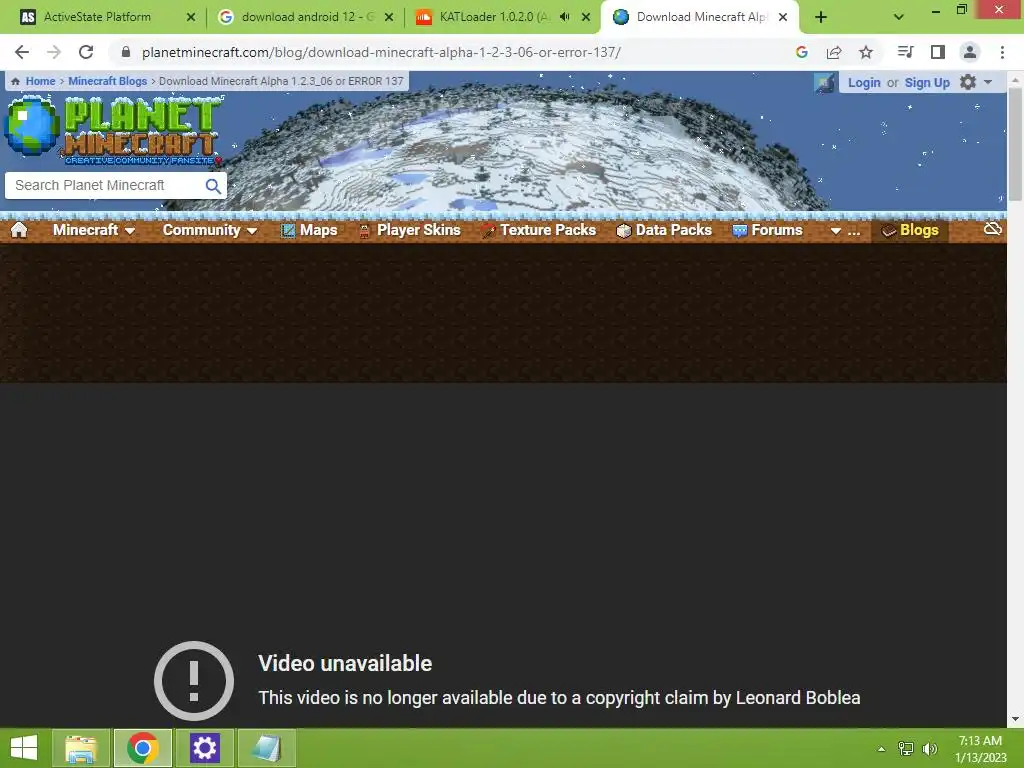Click the scrollbar down arrow
The height and width of the screenshot is (768, 1024).
coord(1015,720)
